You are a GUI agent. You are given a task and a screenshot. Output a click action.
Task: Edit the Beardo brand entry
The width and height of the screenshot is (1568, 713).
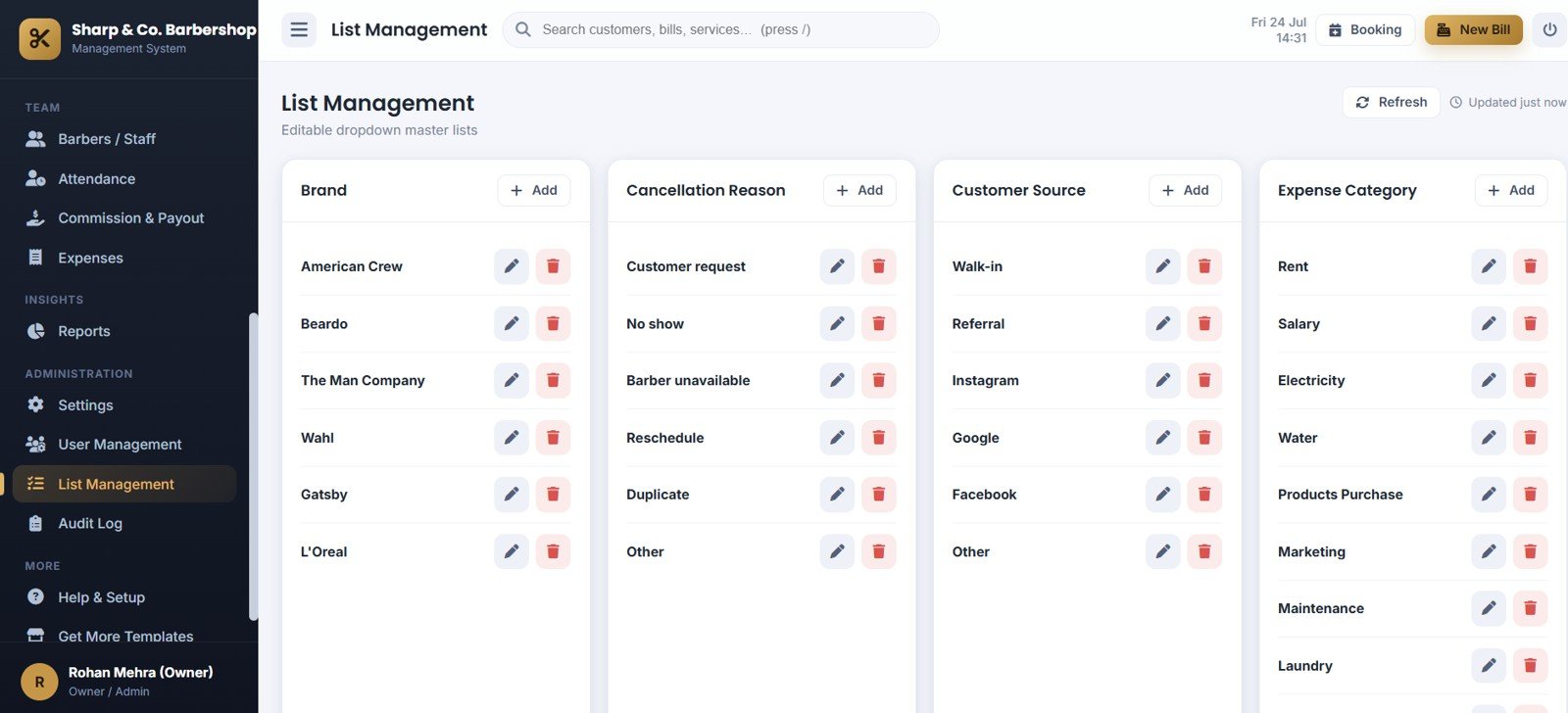point(512,323)
